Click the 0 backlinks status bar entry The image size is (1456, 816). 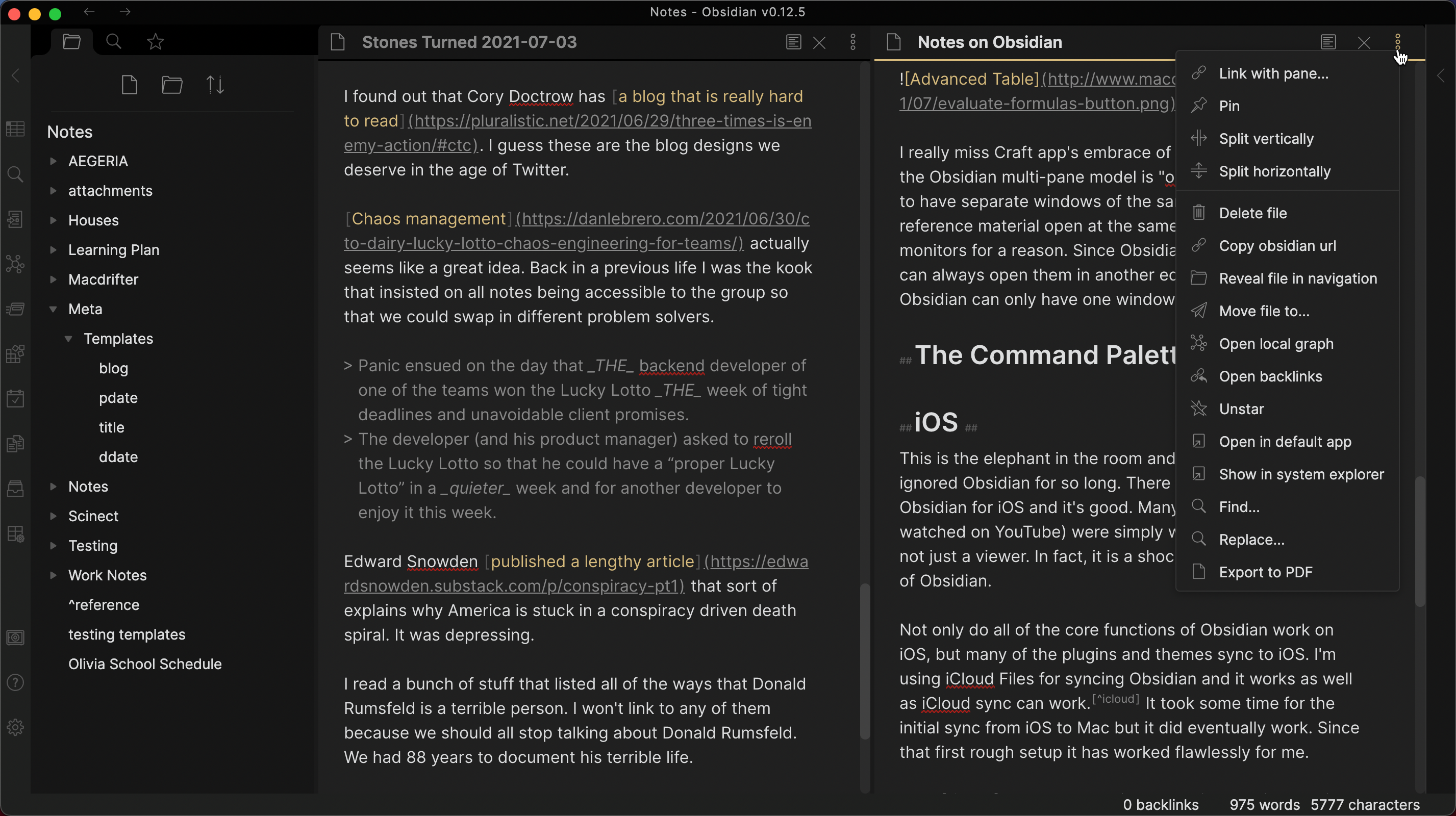1161,805
